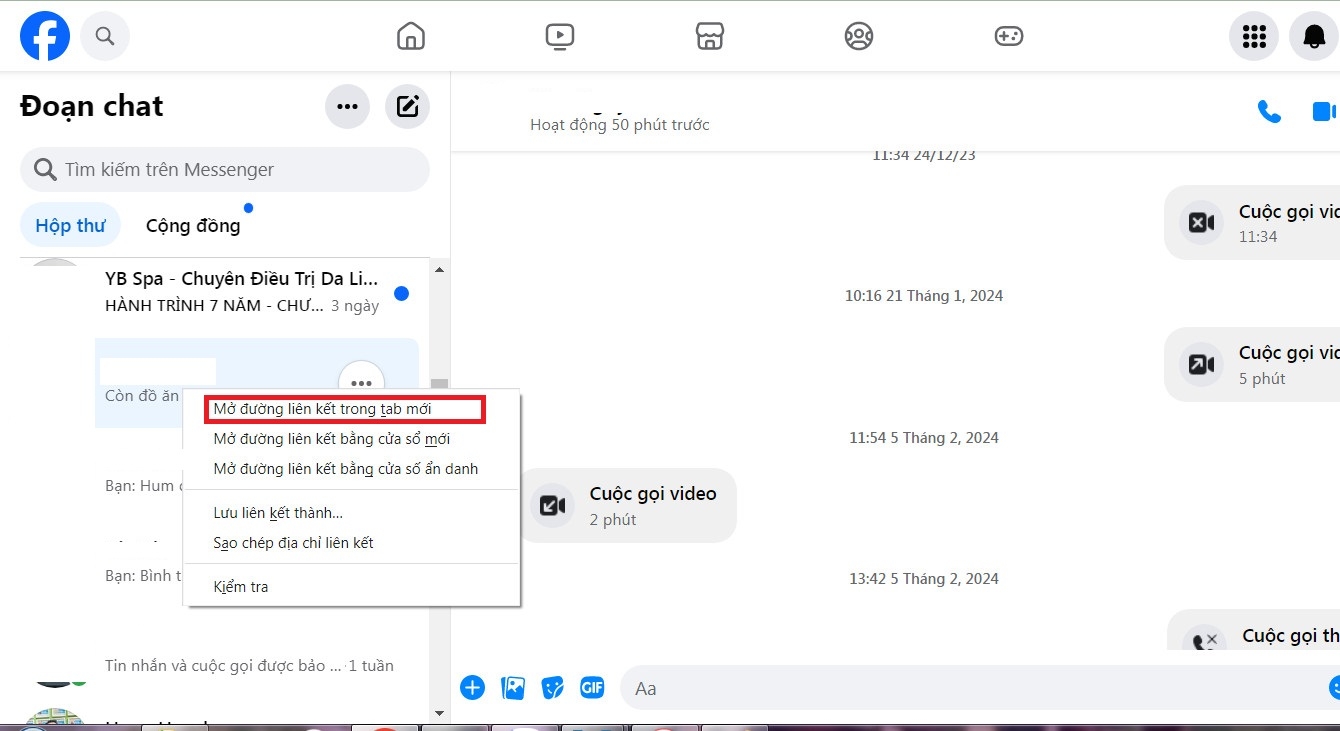Click Hoạt động 50 phút trước status text
The image size is (1340, 731).
click(620, 125)
